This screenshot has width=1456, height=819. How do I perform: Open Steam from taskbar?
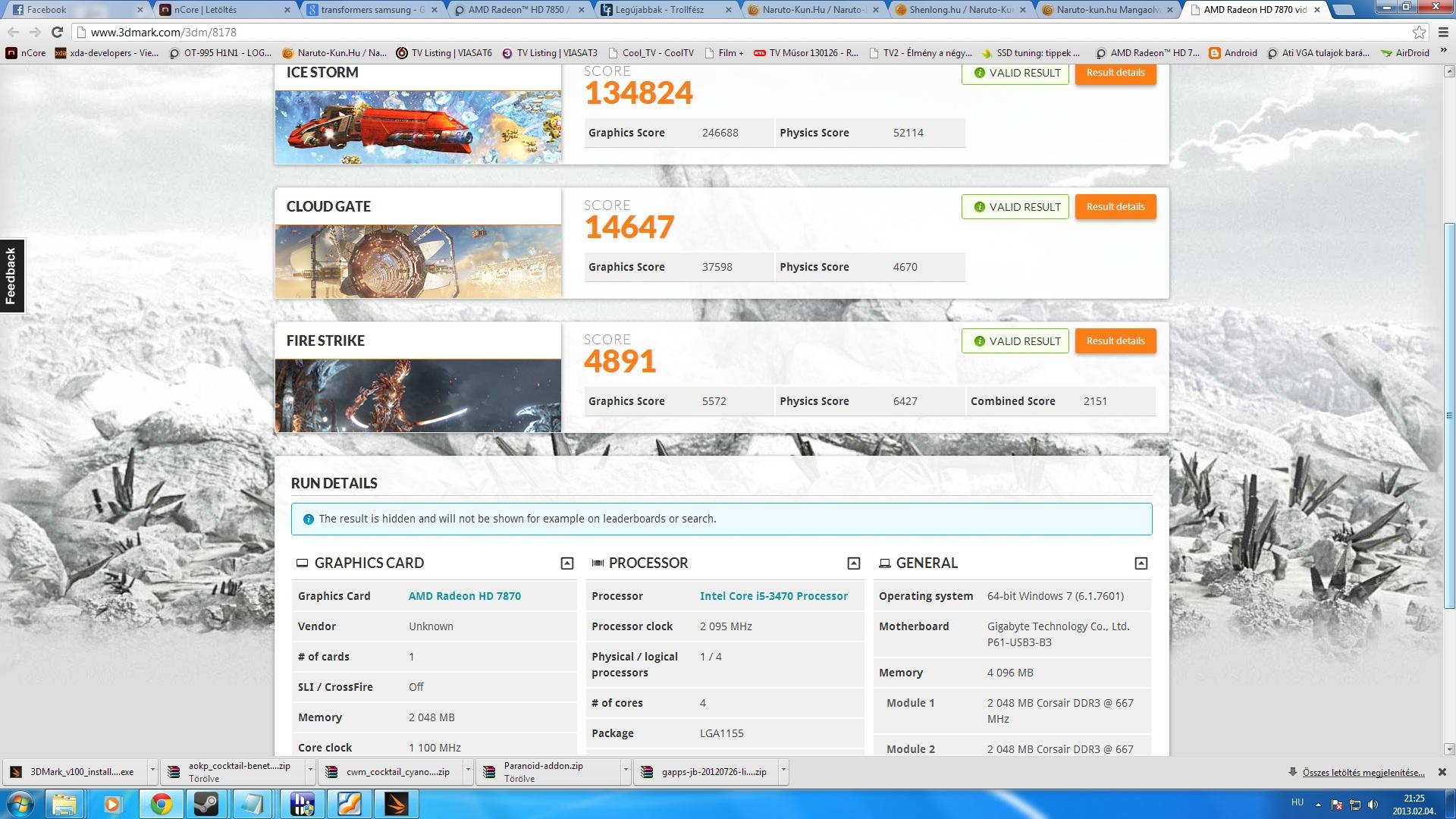(206, 804)
